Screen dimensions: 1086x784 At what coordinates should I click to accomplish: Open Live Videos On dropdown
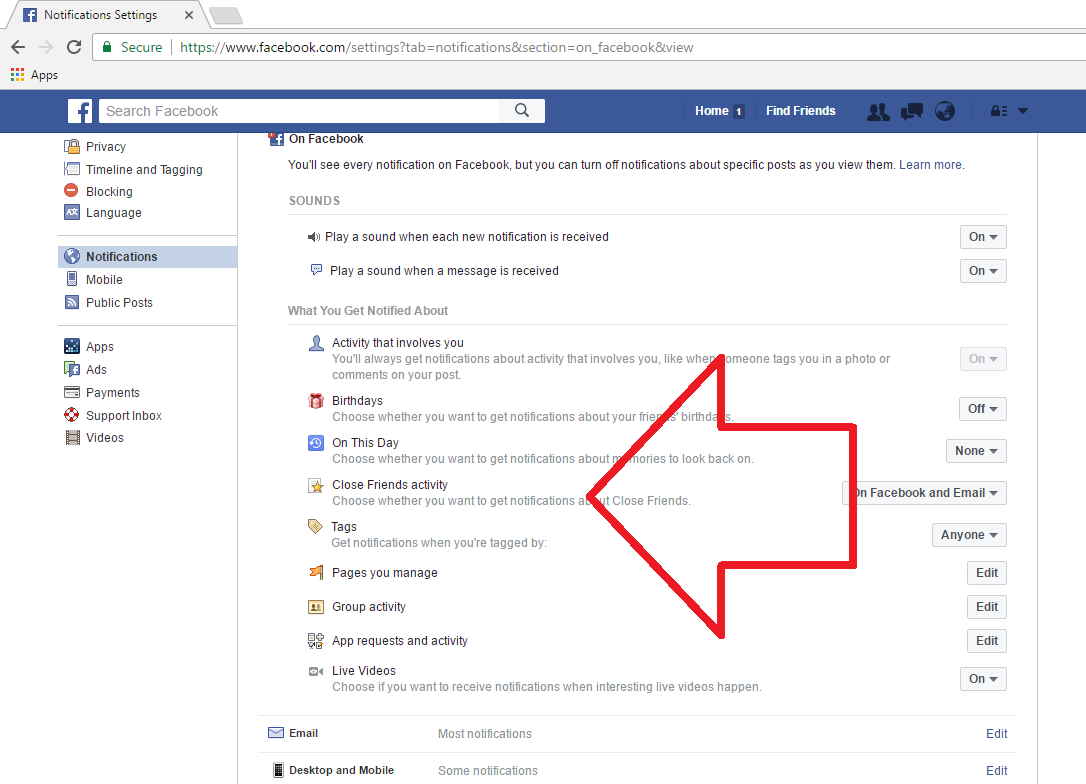983,679
